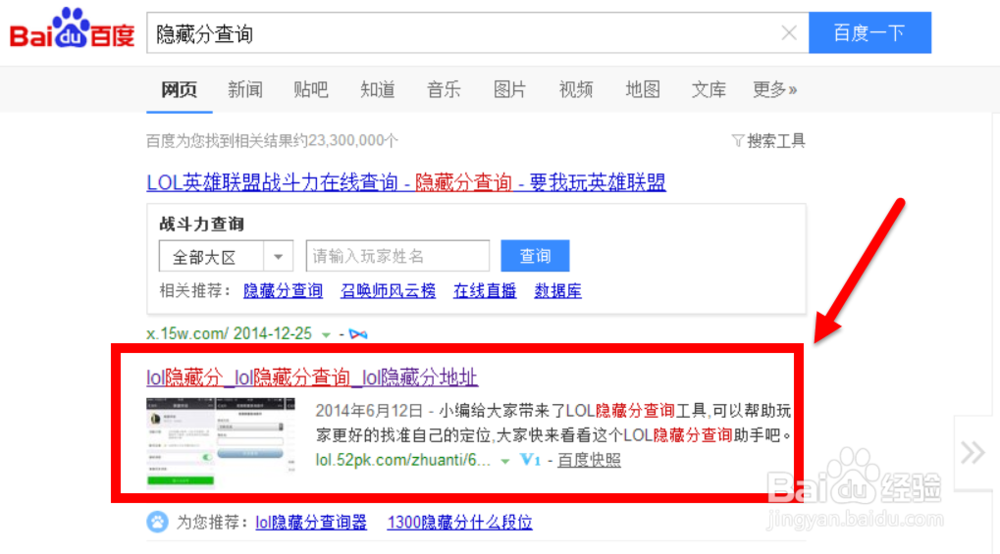Viewport: 1000px width, 554px height.
Task: Open the lol.52pk.com/zhuanti URL
Action: coord(403,460)
